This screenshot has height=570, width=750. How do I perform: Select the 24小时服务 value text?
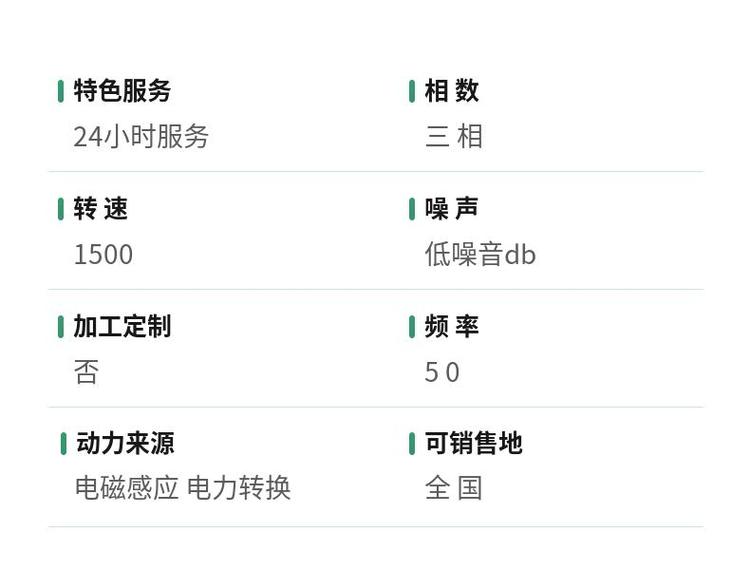(x=141, y=136)
